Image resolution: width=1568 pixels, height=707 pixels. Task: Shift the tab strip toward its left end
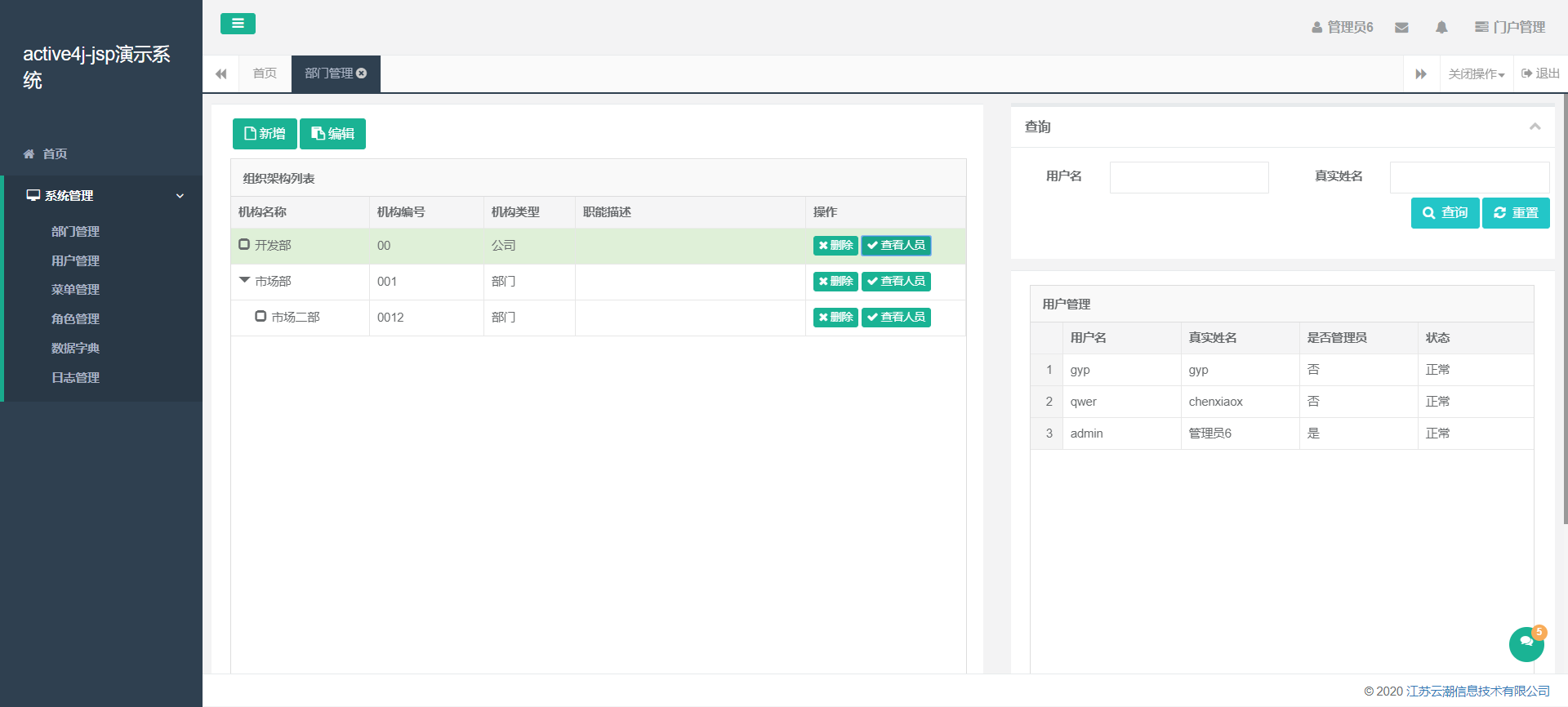[x=220, y=73]
